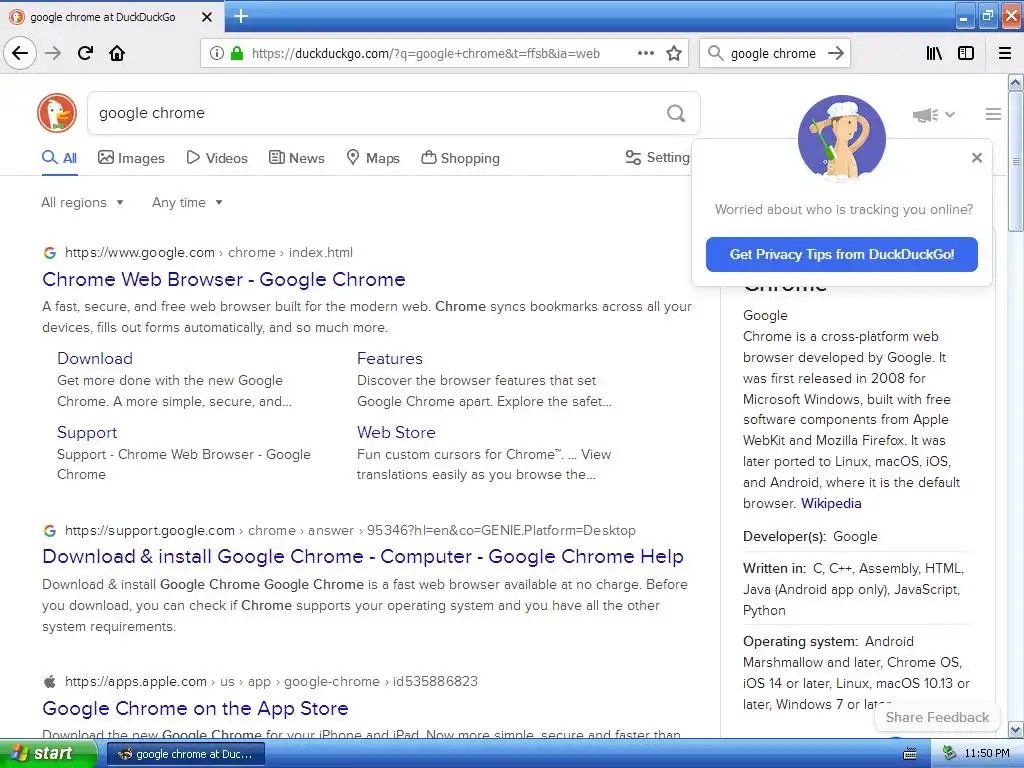
Task: Click the tray icon left of clock
Action: [949, 754]
